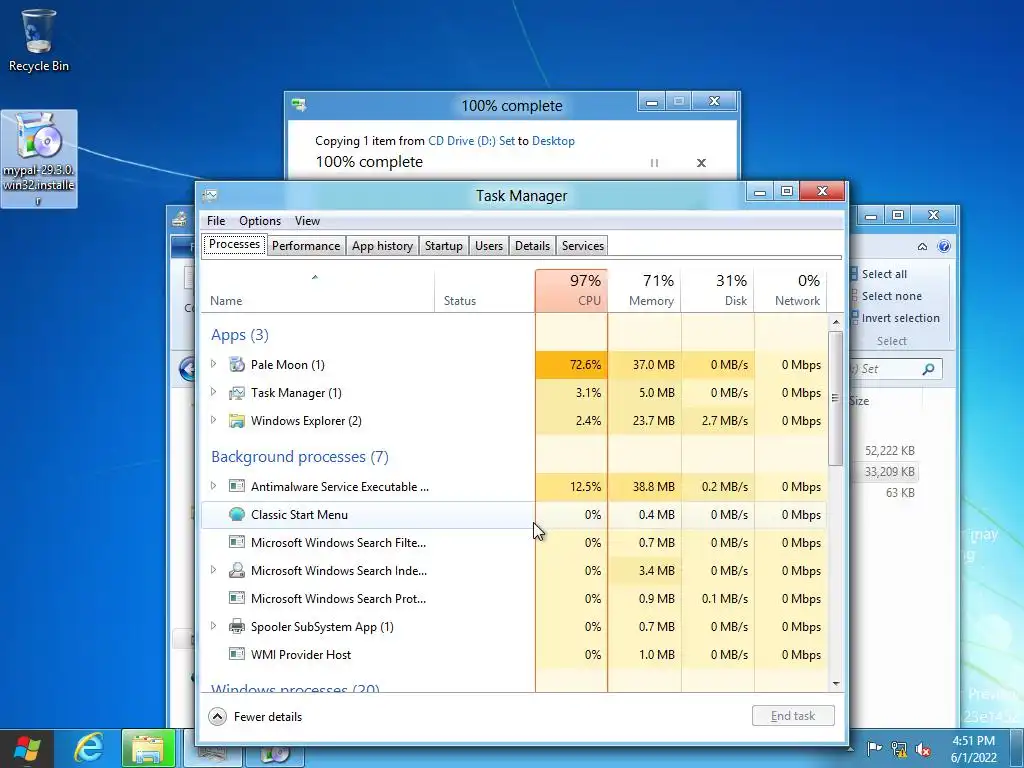Expand the Spooler SubSystem App (1) entry

tap(214, 626)
